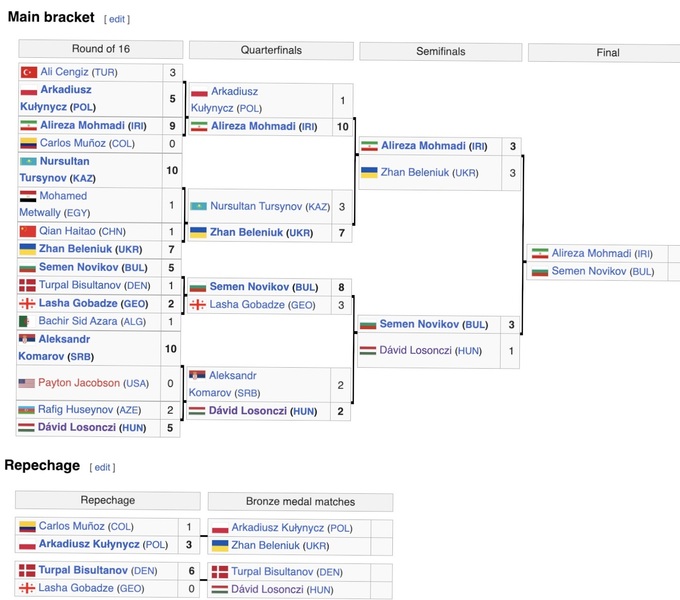680x600 pixels.
Task: Edit the Repechage section
Action: [x=103, y=467]
